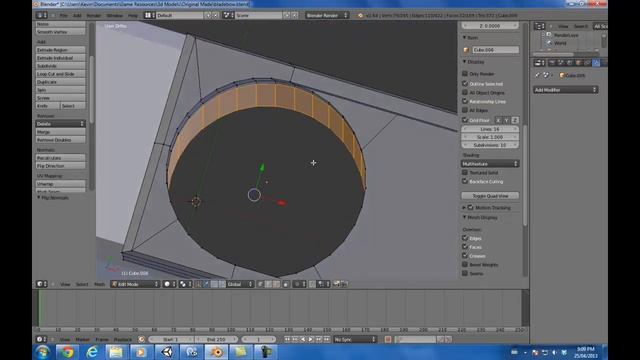640x360 pixels.
Task: Click the Extrude Region button
Action: click(x=60, y=50)
